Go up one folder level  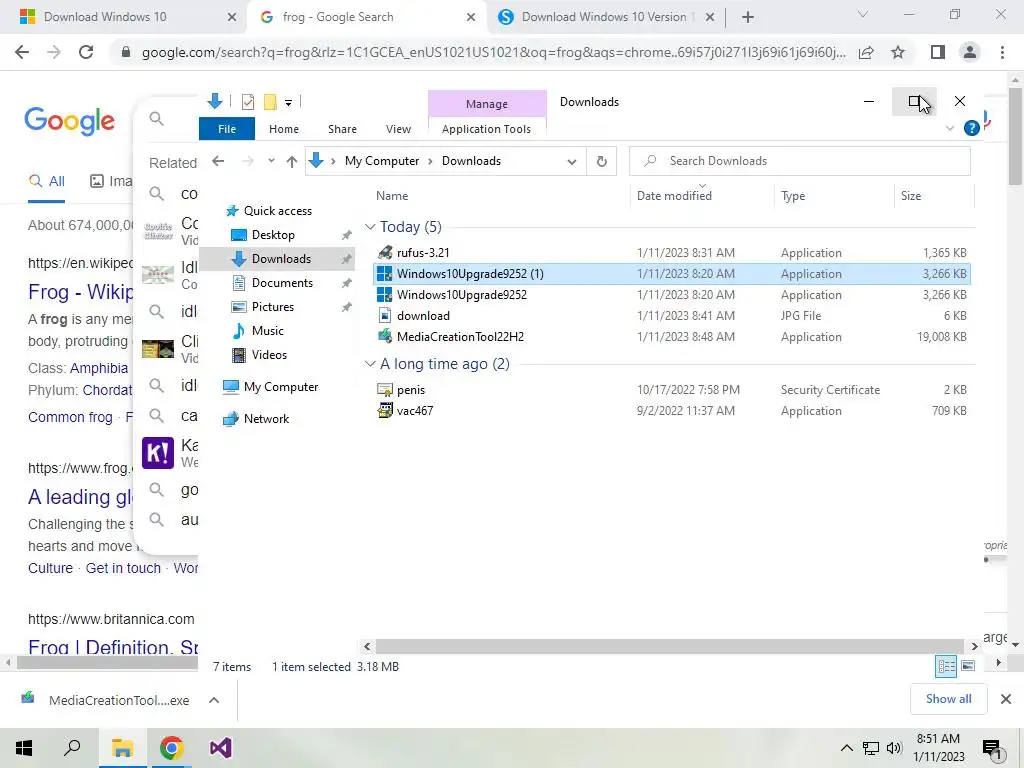click(x=291, y=161)
